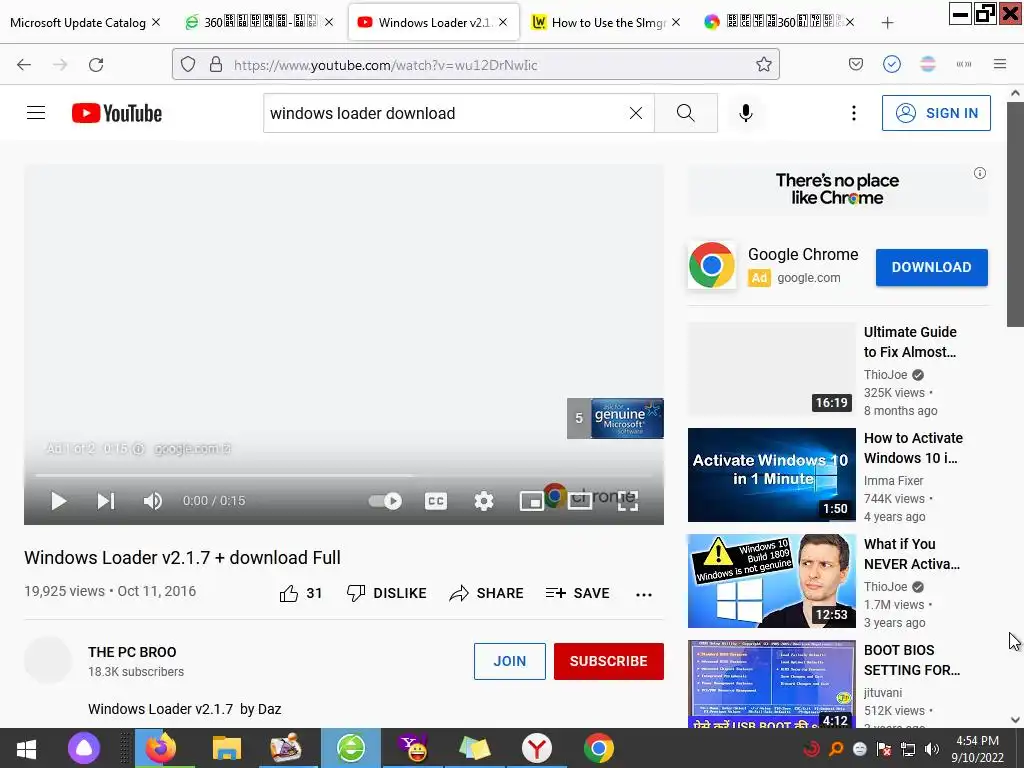Reload the current page
This screenshot has height=768, width=1024.
(x=96, y=65)
